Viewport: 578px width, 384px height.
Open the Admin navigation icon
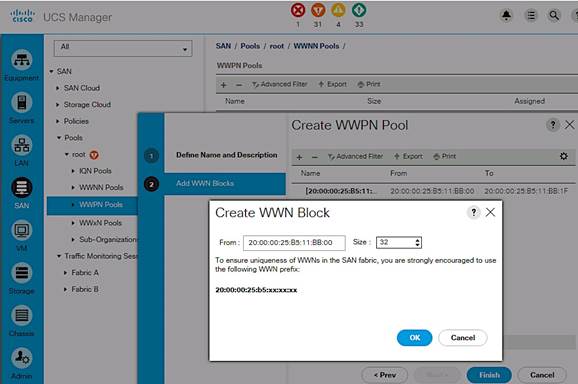[x=22, y=358]
